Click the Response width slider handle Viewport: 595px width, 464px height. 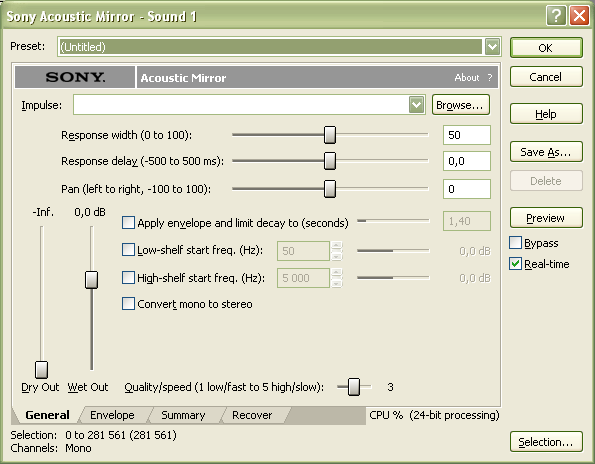(330, 135)
